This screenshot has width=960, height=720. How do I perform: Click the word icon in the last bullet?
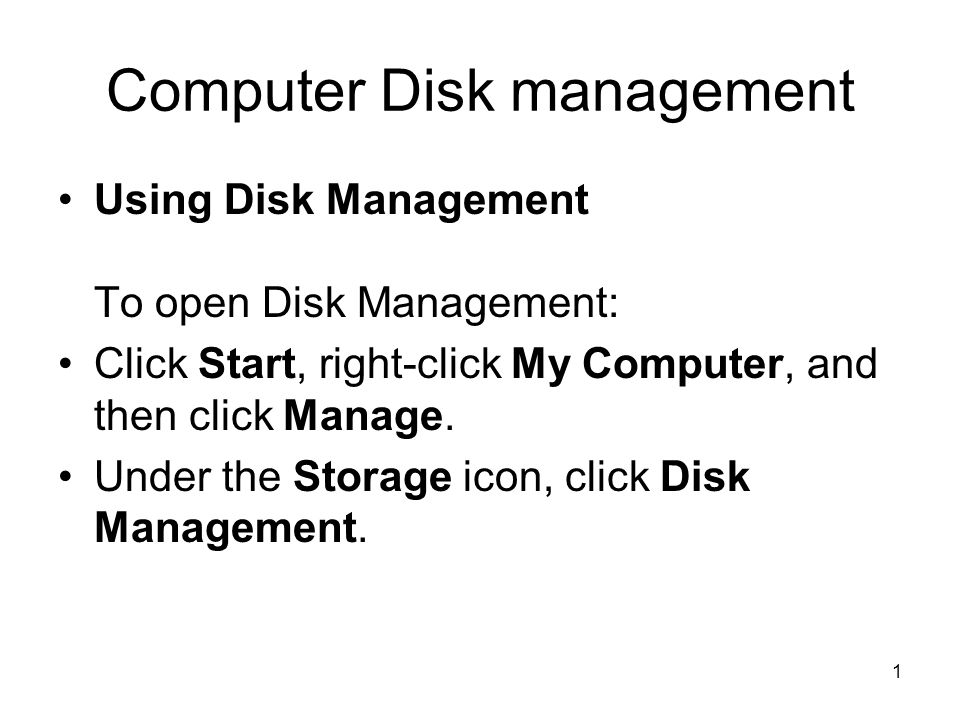coord(503,478)
